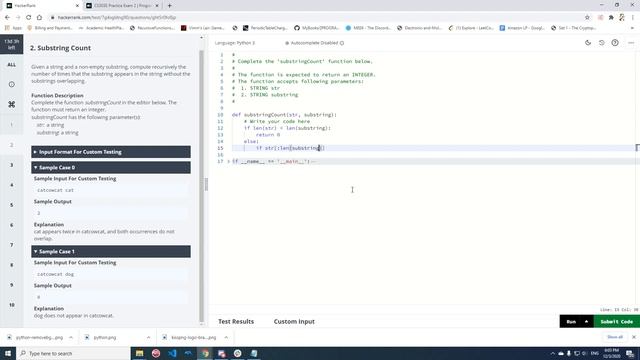This screenshot has height=360, width=640.
Task: Open the editor more options menu
Action: tap(631, 42)
